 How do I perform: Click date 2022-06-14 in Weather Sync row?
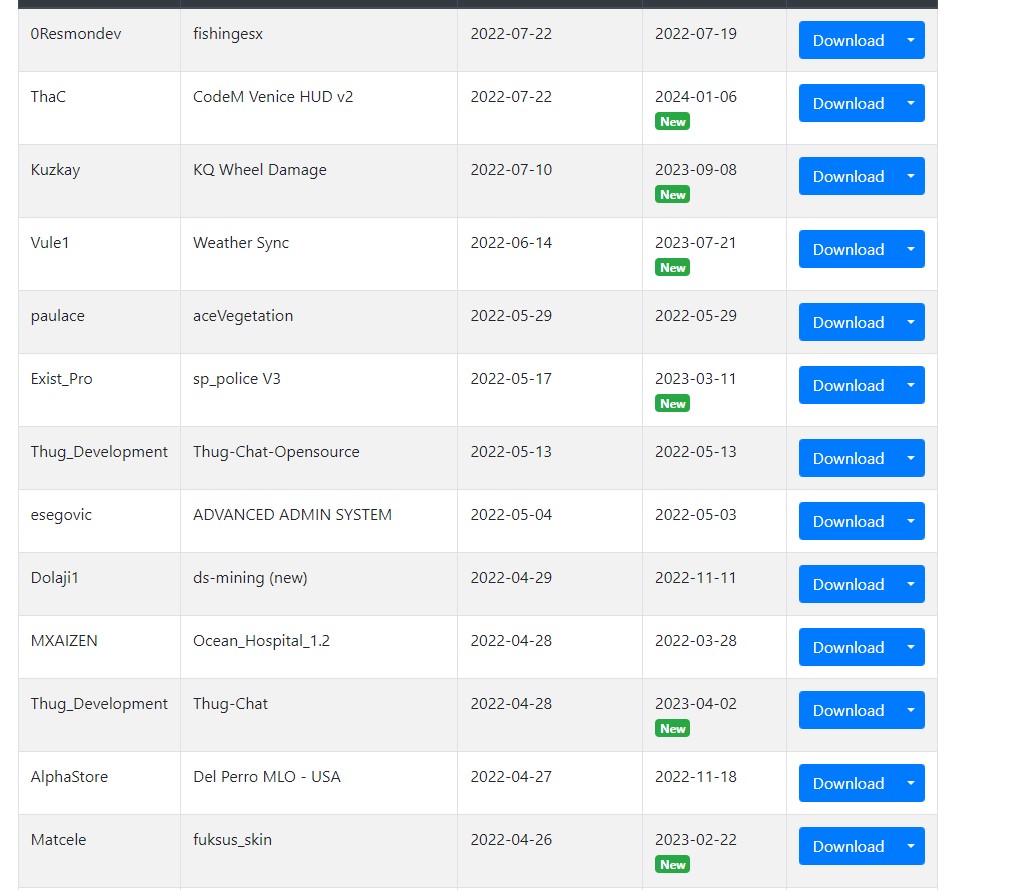[511, 243]
